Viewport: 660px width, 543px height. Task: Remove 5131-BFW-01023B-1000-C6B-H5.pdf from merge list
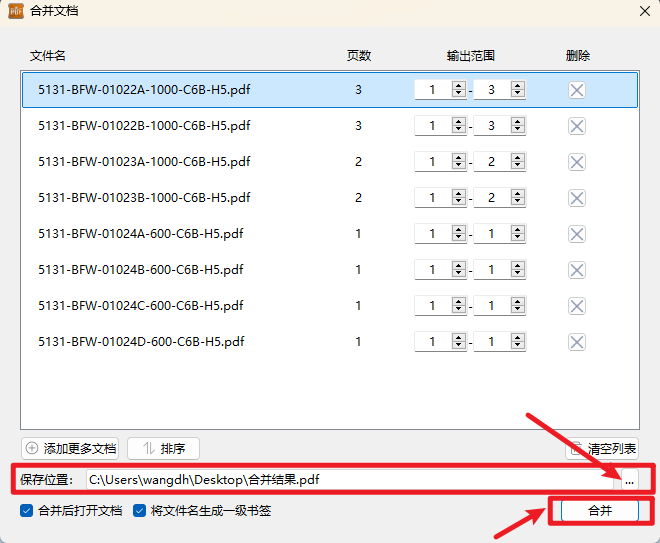coord(577,198)
